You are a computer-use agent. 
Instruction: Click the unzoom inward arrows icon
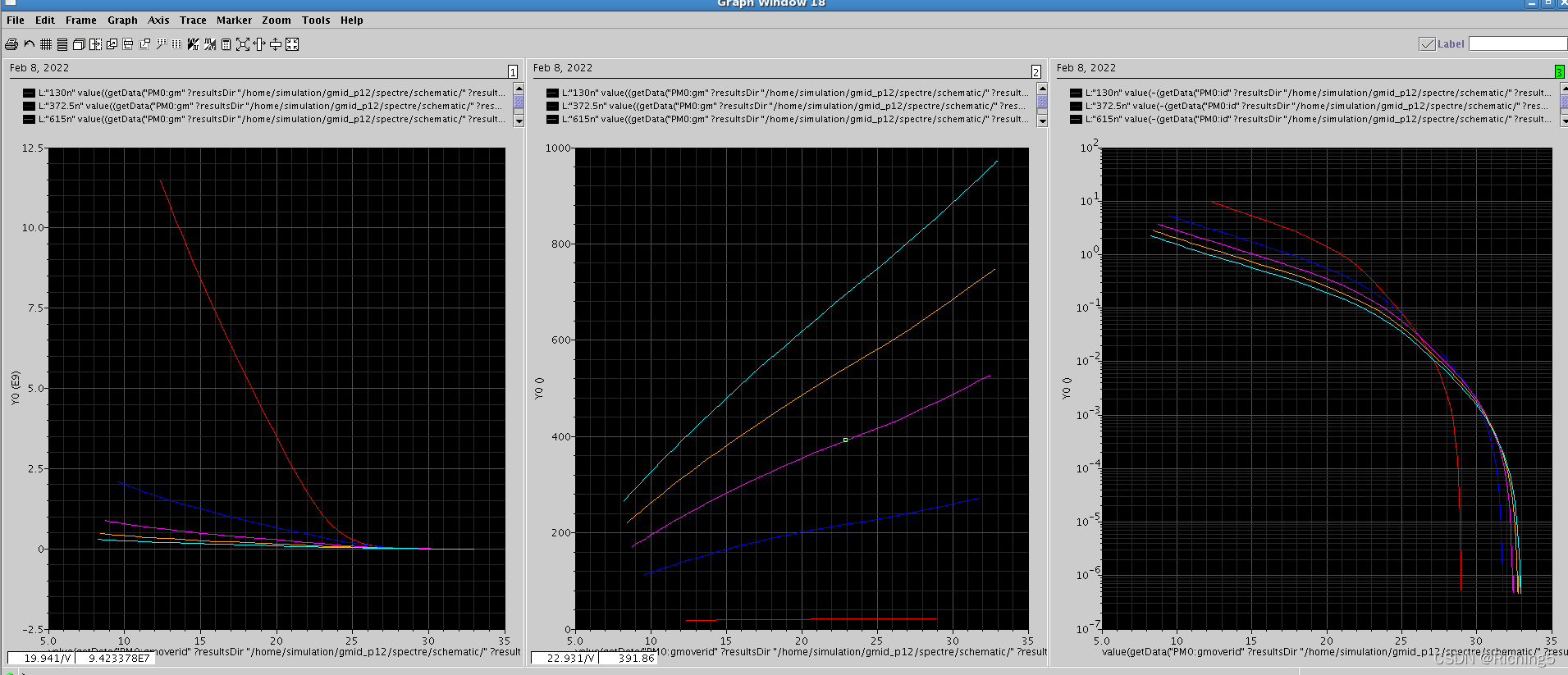[292, 44]
